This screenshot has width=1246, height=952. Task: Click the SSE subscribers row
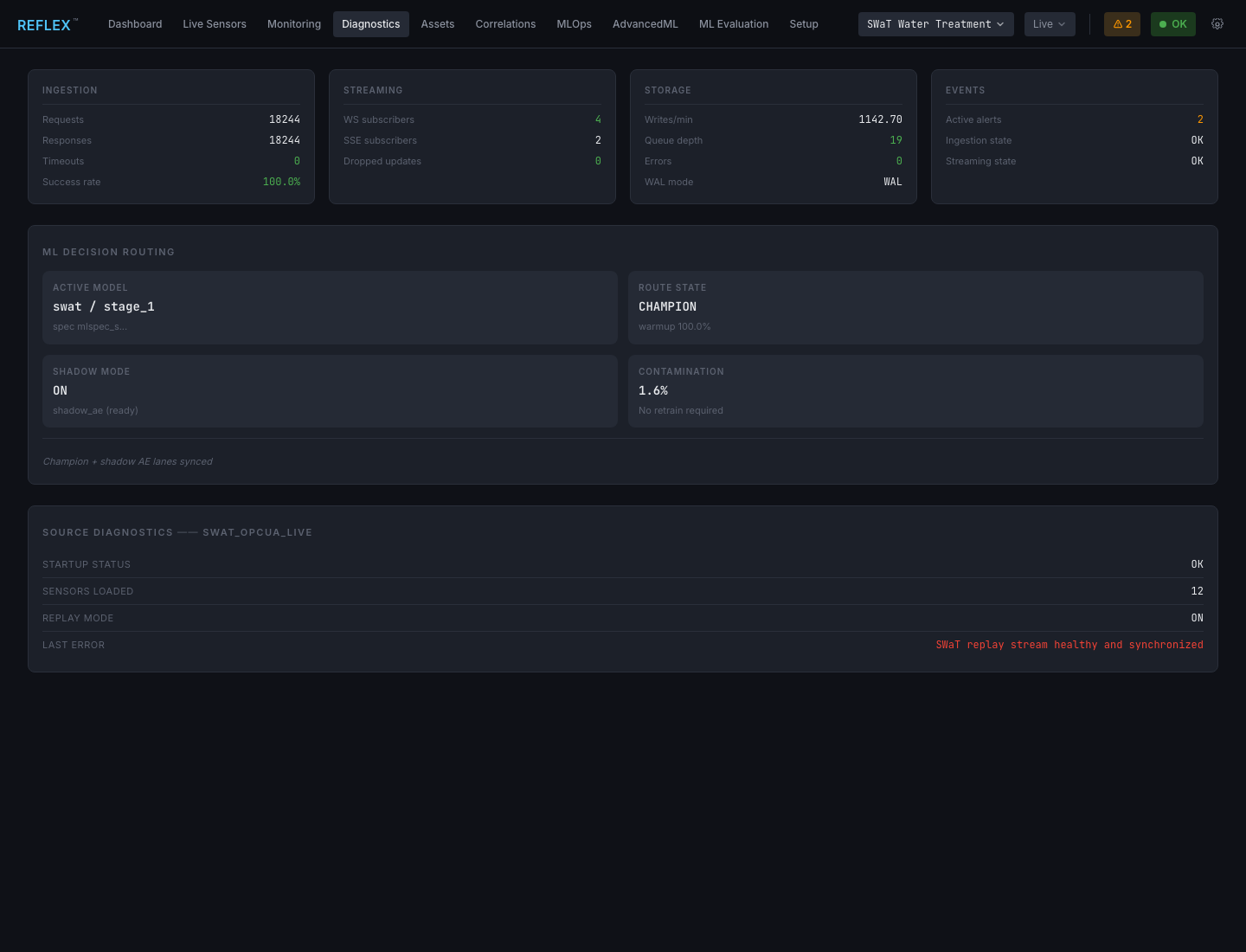coord(472,140)
